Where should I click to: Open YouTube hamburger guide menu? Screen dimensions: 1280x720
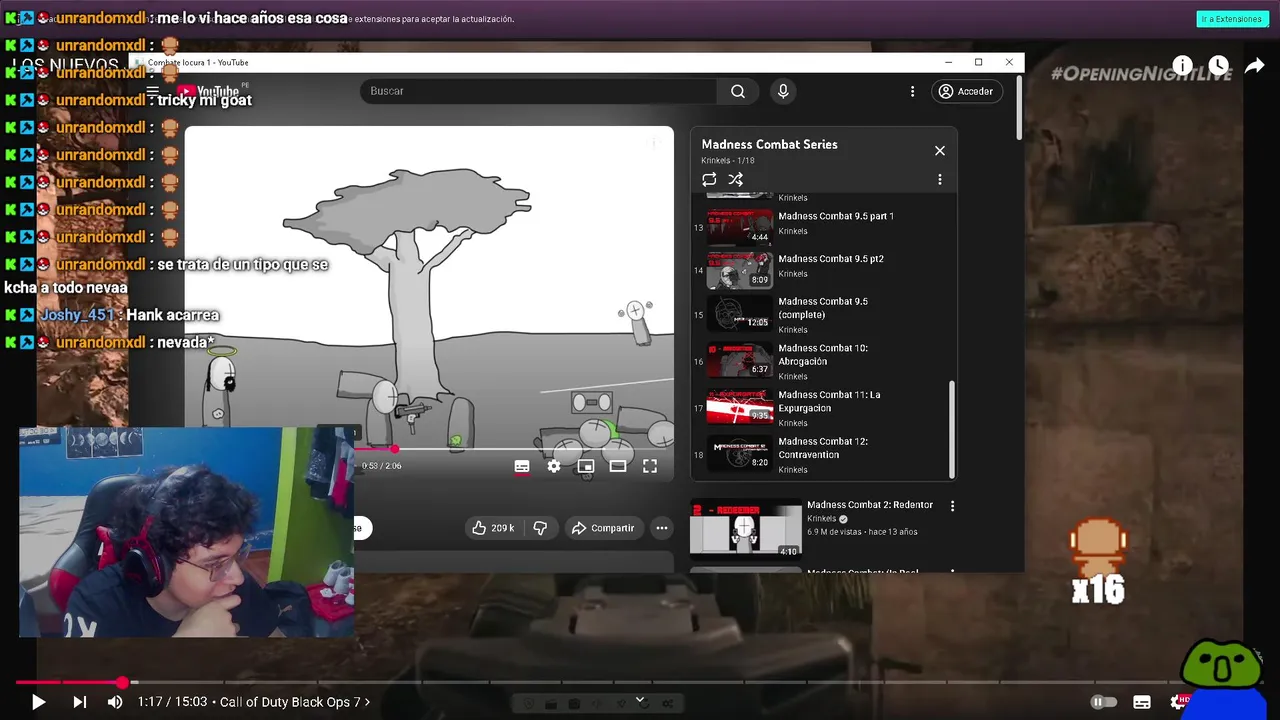click(152, 91)
